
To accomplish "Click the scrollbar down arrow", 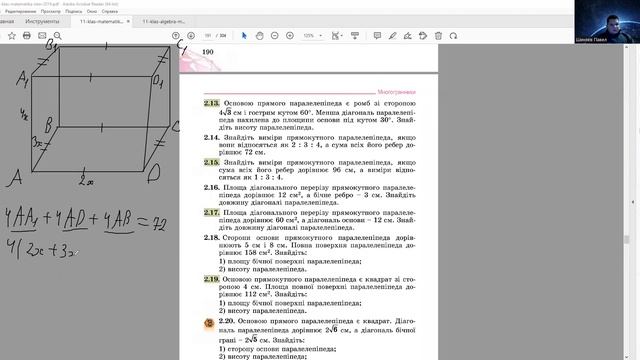I will point(627,357).
